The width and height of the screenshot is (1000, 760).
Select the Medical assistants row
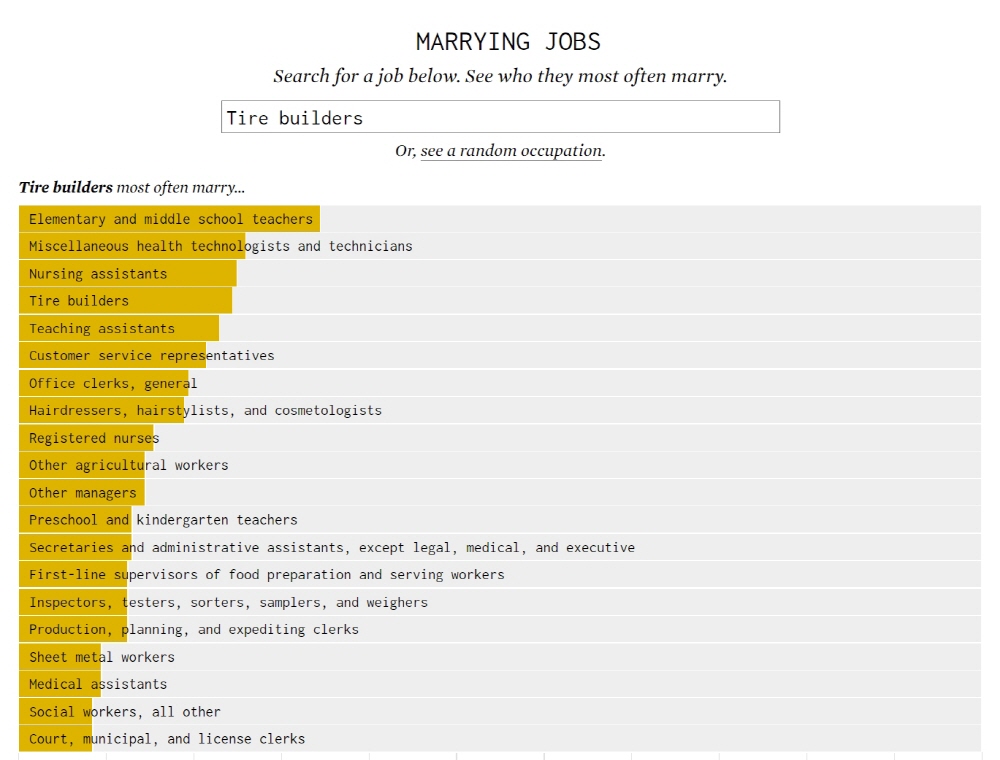click(98, 685)
